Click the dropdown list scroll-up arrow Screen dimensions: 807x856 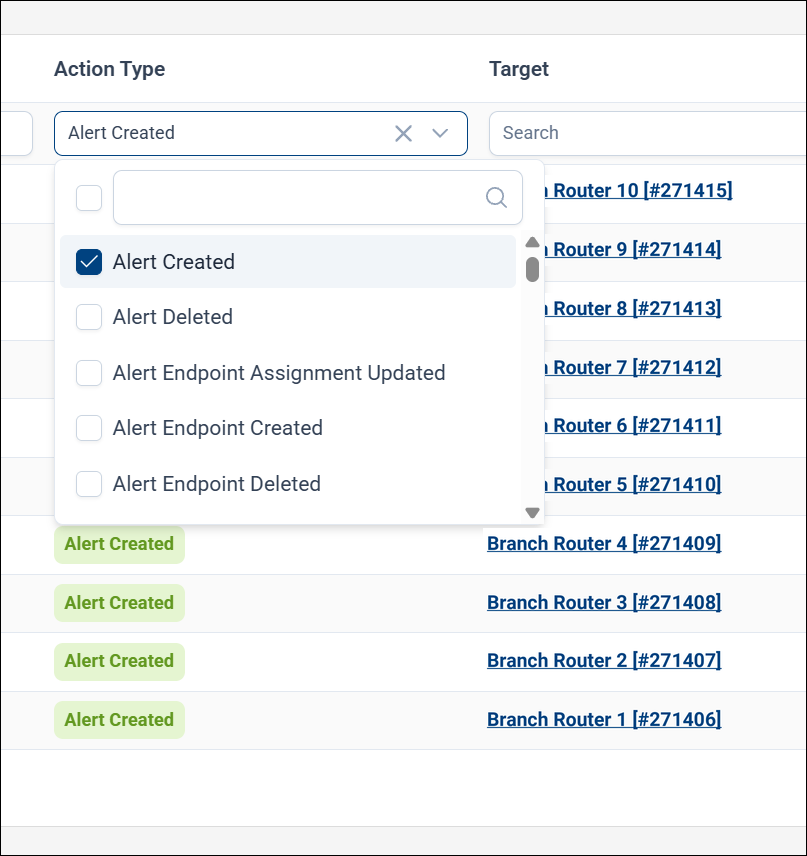click(x=532, y=242)
